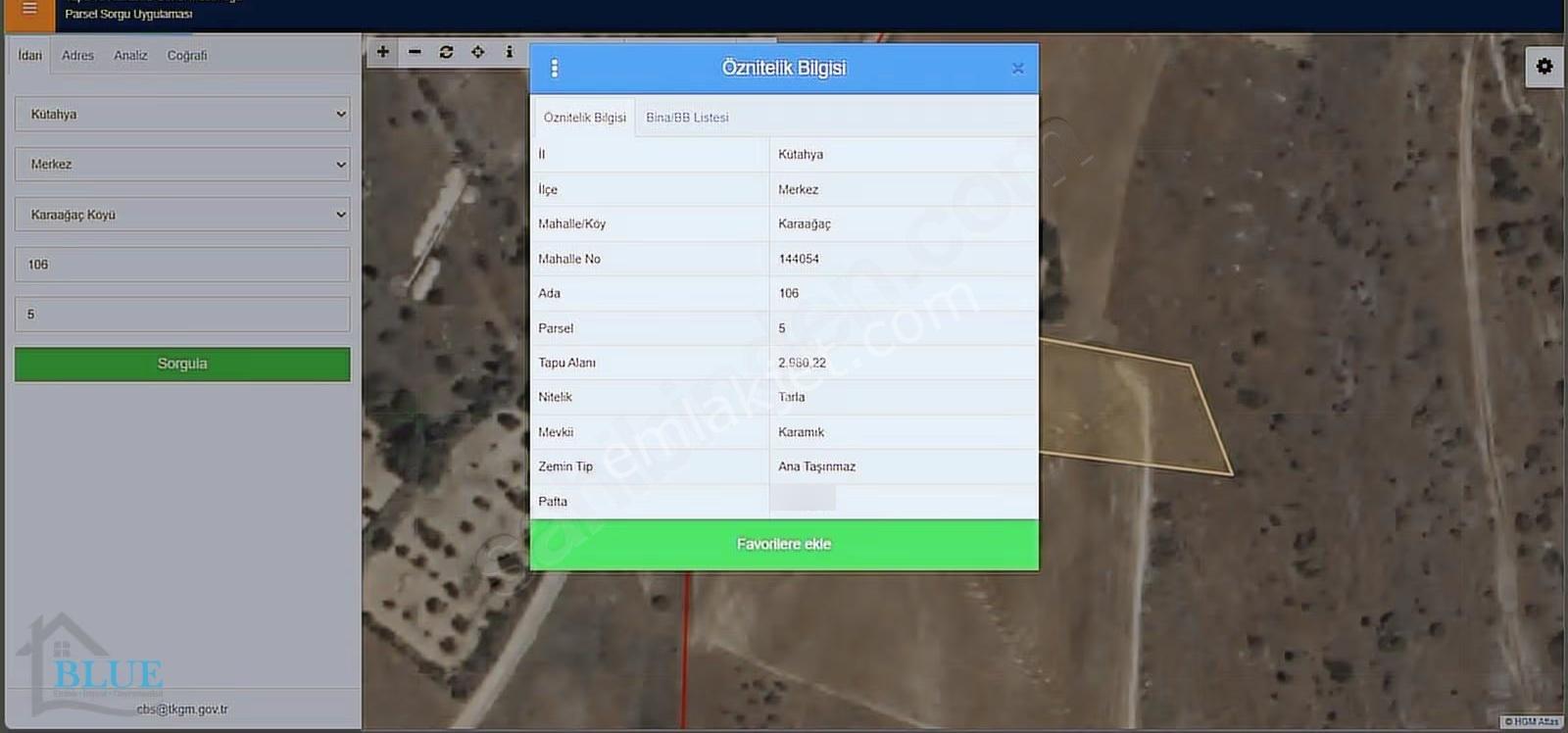Activate the locate crosshair tool
Viewport: 1568px width, 733px height.
coord(477,52)
